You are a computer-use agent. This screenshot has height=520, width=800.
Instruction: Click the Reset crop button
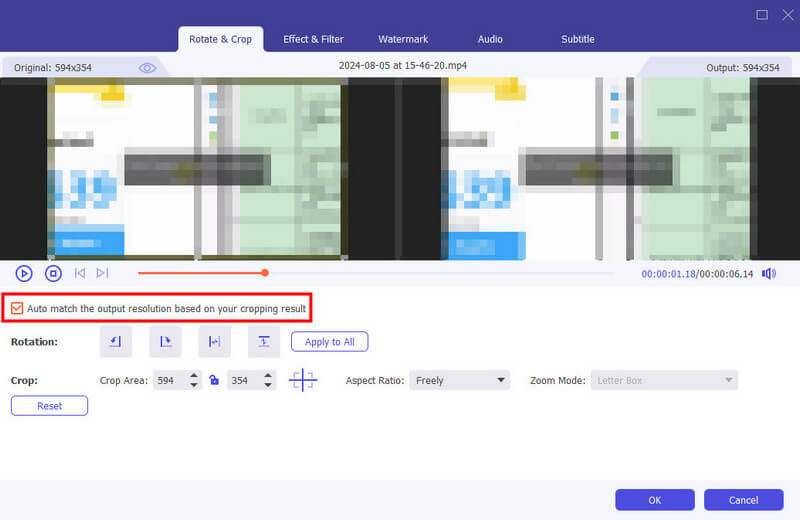(49, 406)
